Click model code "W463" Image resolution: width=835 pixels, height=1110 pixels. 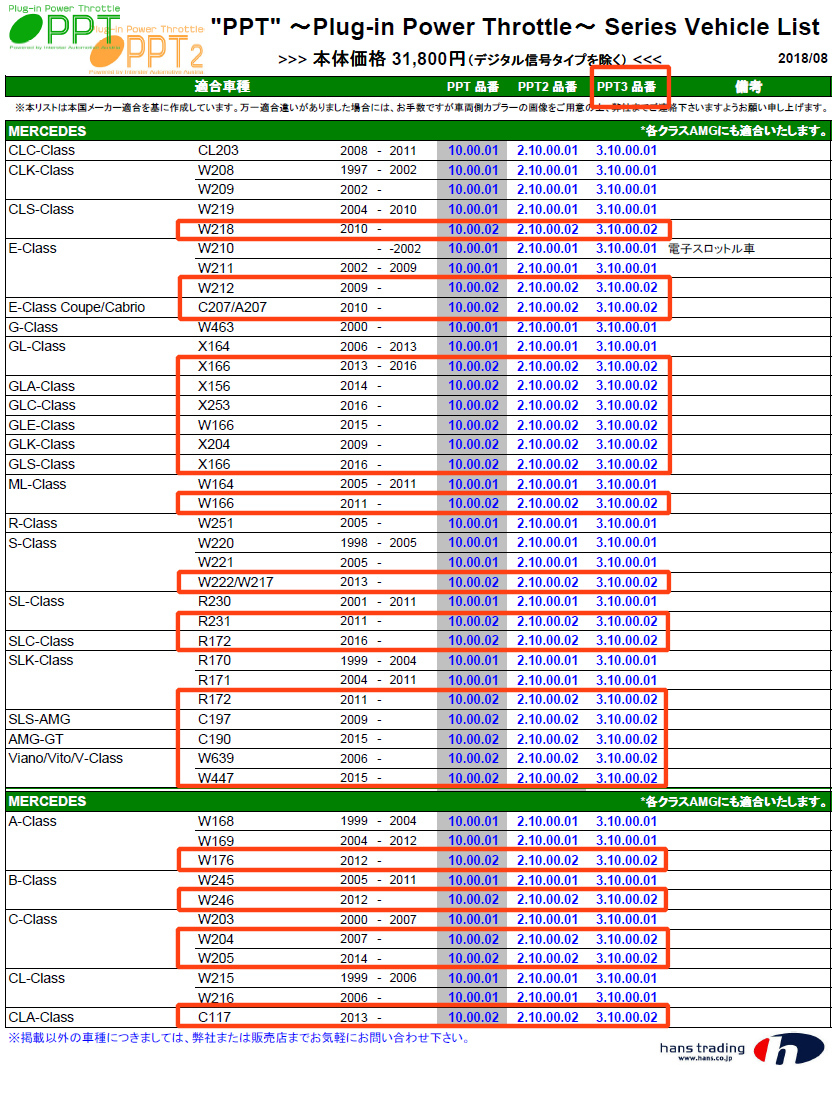coord(216,327)
